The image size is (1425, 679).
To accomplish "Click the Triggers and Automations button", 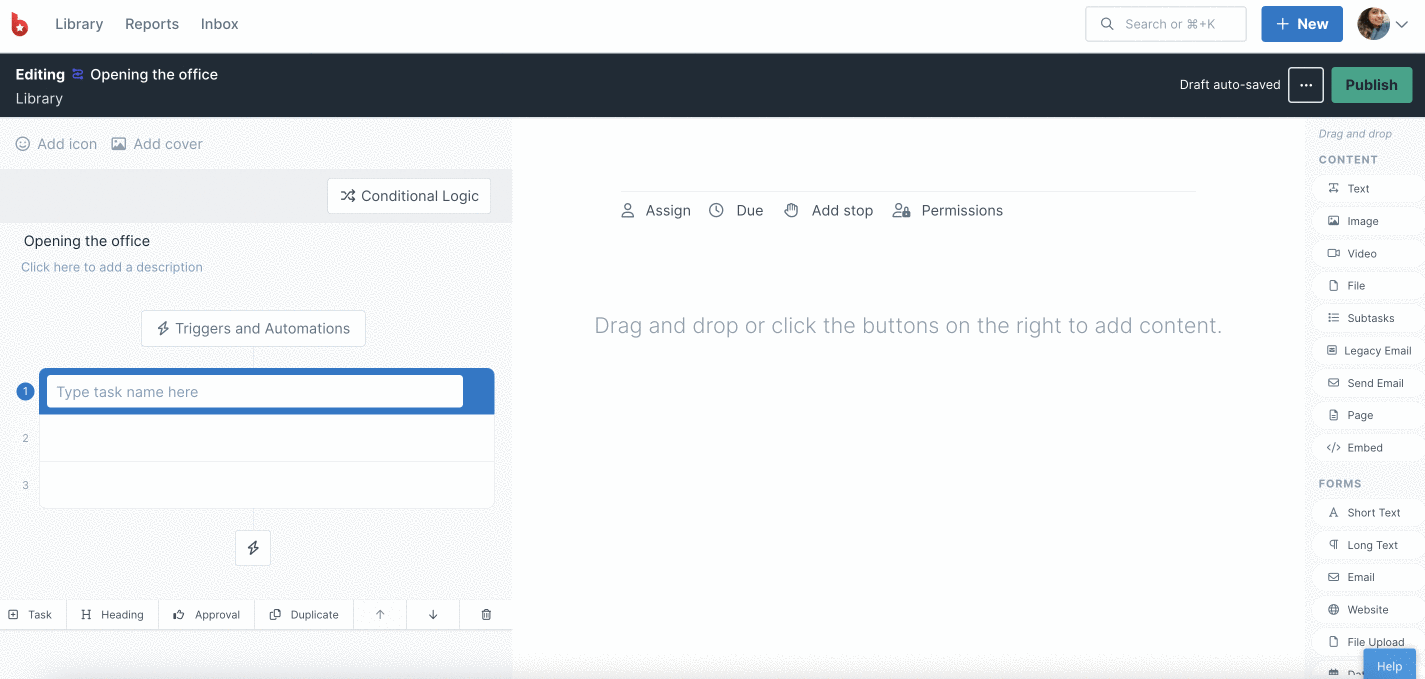I will 253,328.
